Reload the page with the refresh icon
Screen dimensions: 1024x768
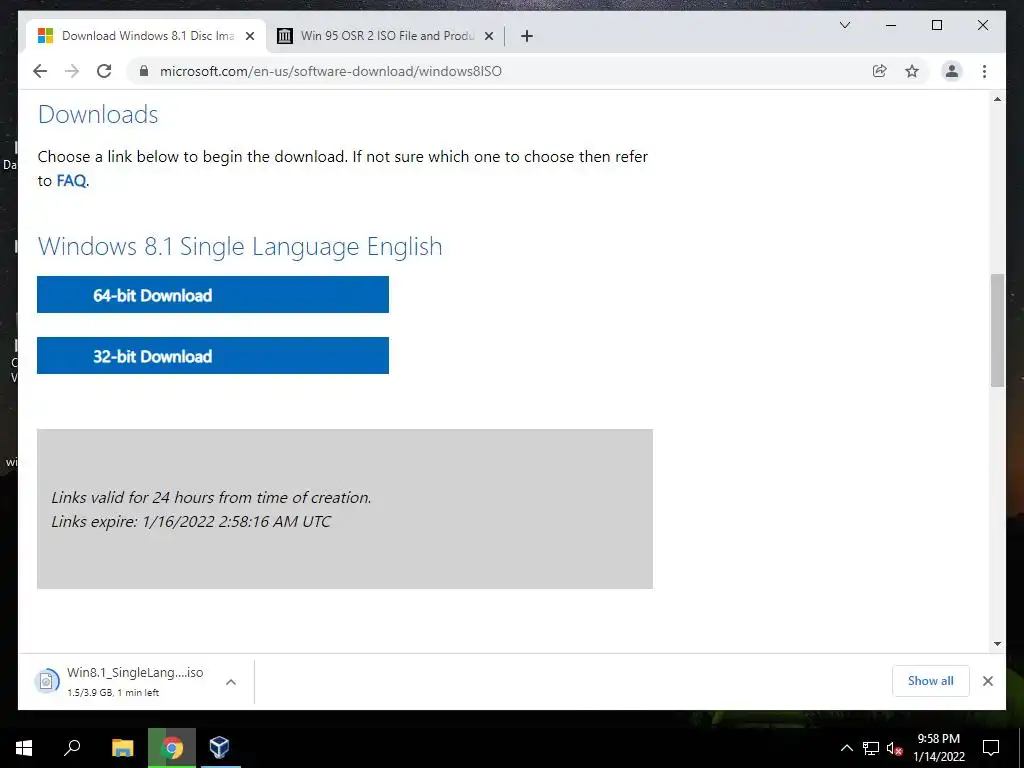104,71
